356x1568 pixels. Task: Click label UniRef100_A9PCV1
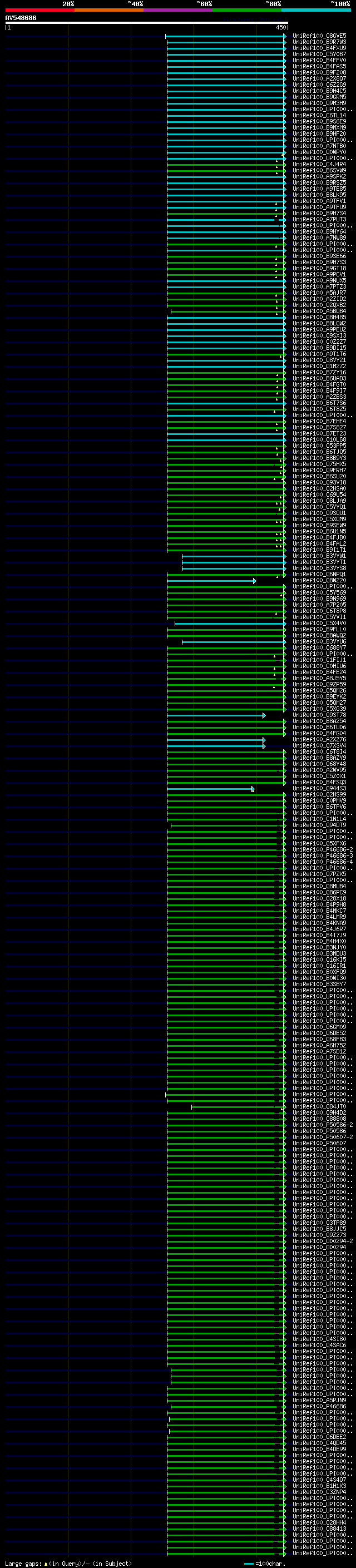point(319,275)
